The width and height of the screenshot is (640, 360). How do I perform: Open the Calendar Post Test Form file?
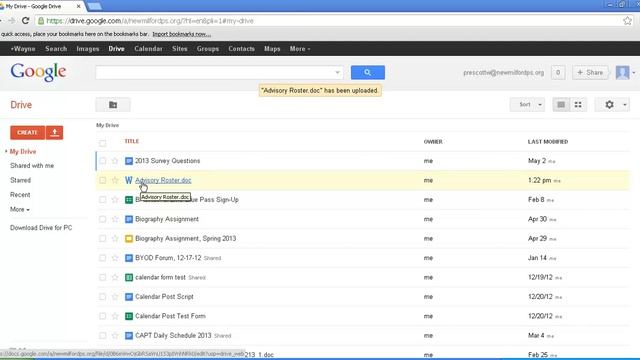click(170, 316)
